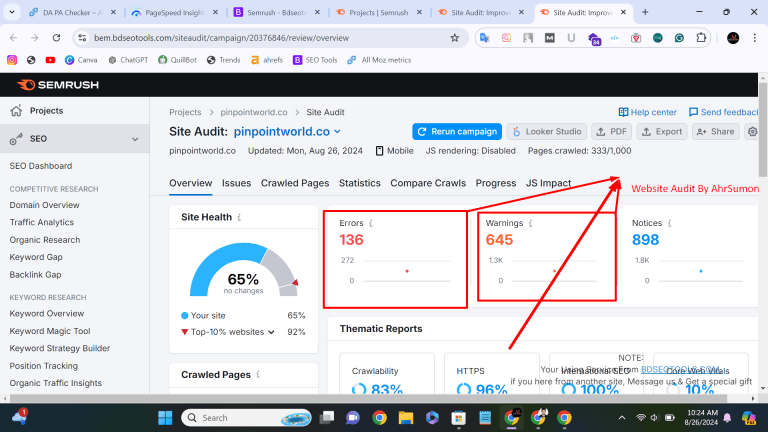Switch to the Issues tab
The image size is (768, 432).
tap(236, 183)
